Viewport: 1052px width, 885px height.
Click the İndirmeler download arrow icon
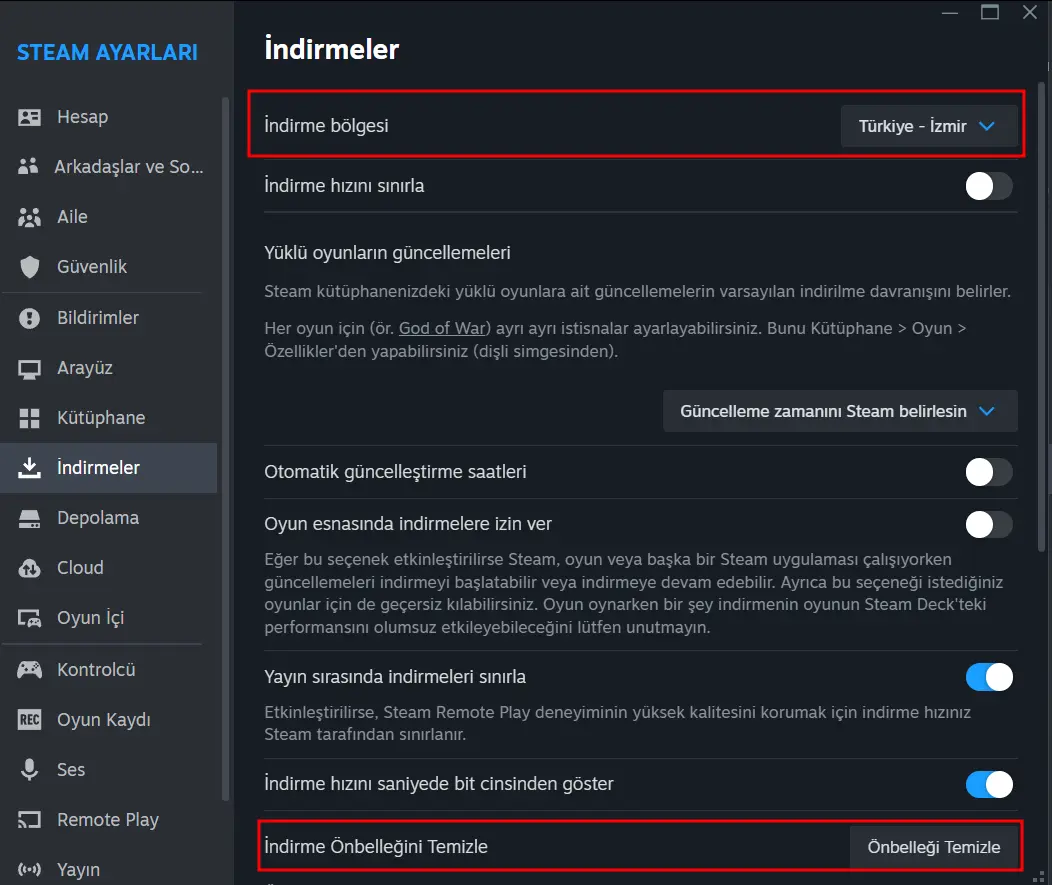point(29,468)
